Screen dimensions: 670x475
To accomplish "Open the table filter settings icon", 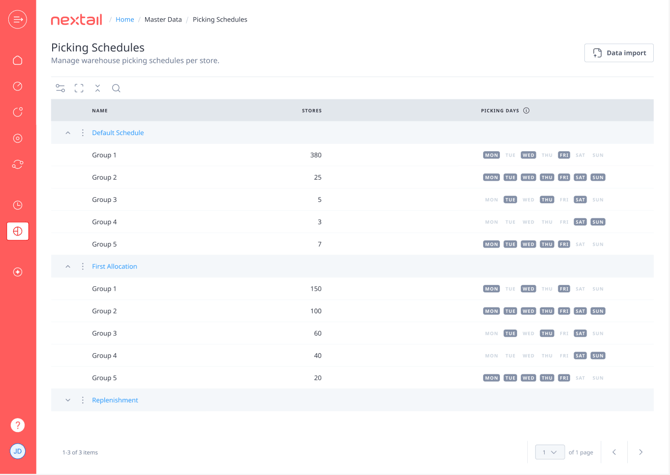I will (x=60, y=88).
